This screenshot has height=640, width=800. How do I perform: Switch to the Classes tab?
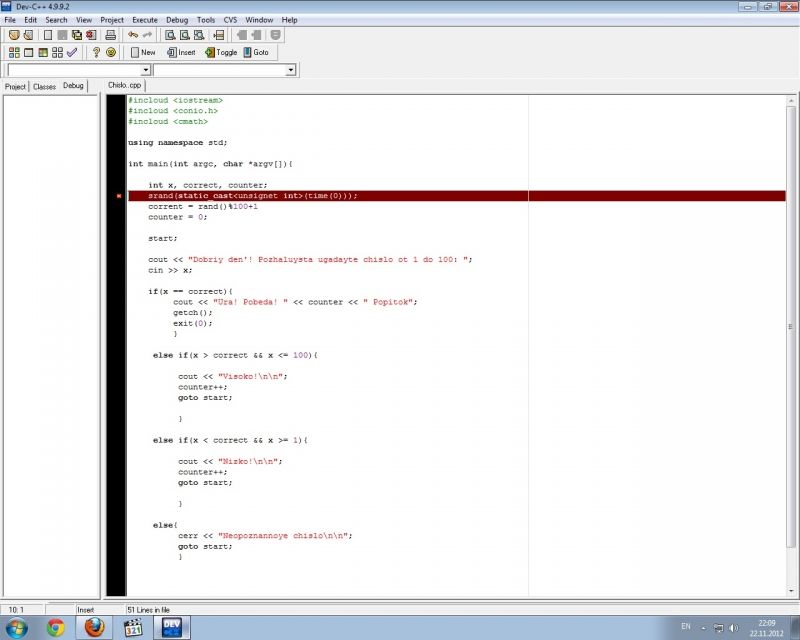44,86
